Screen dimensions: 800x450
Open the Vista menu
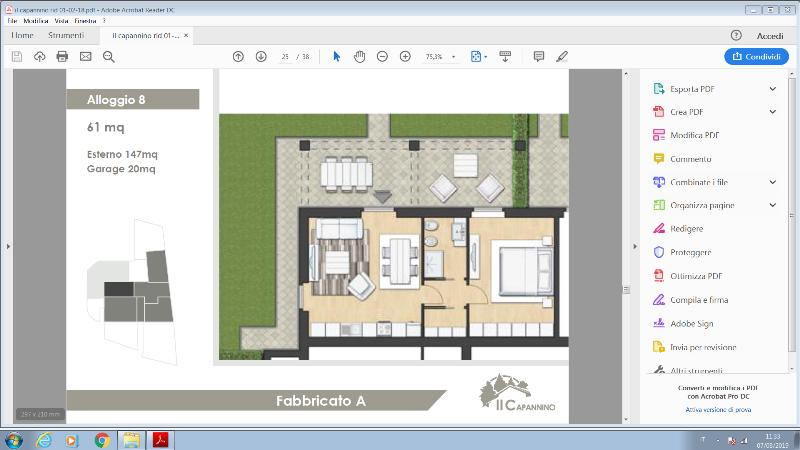(62, 20)
